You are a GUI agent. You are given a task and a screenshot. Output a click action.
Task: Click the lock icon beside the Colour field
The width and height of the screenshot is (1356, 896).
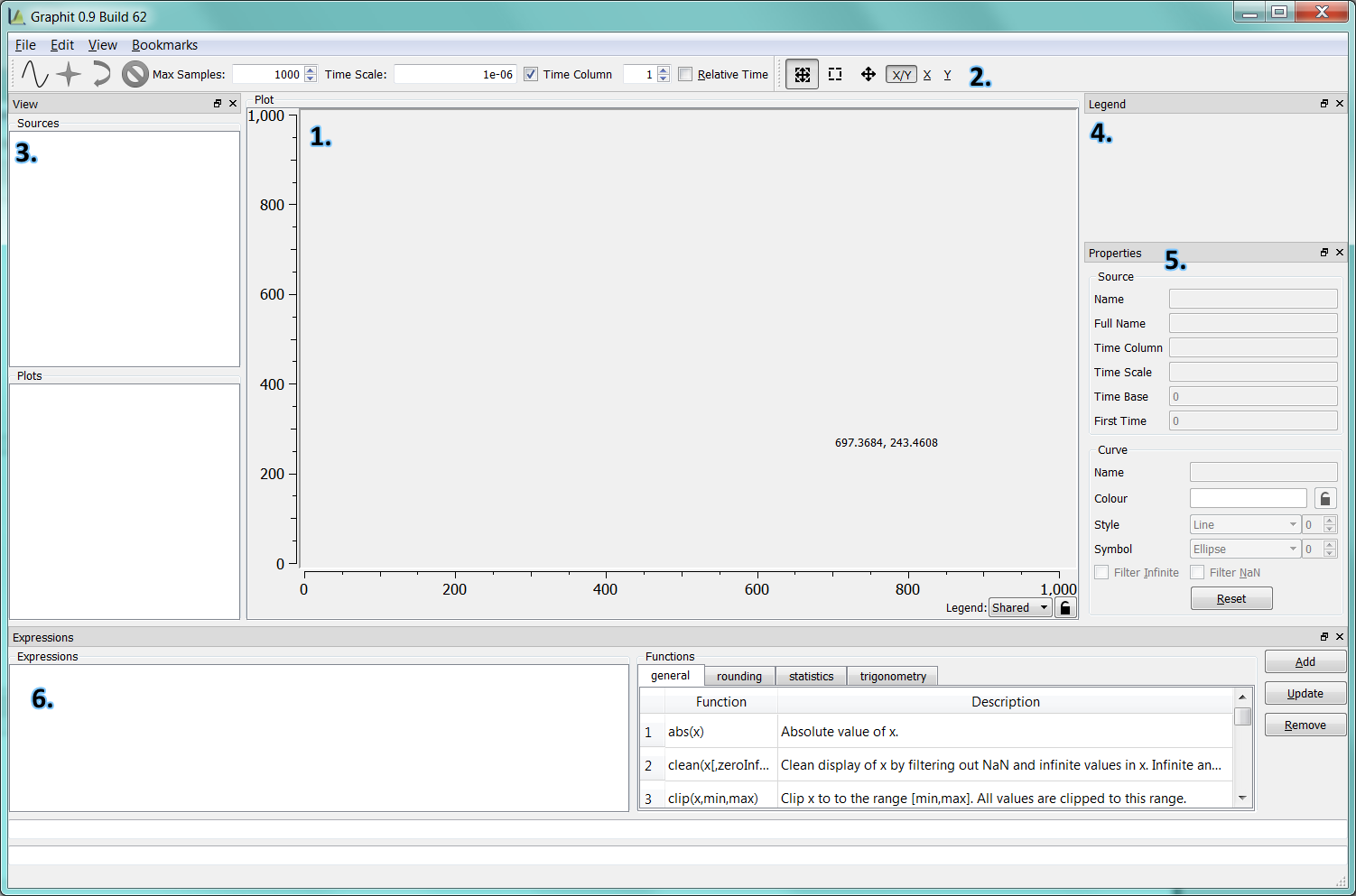coord(1324,499)
